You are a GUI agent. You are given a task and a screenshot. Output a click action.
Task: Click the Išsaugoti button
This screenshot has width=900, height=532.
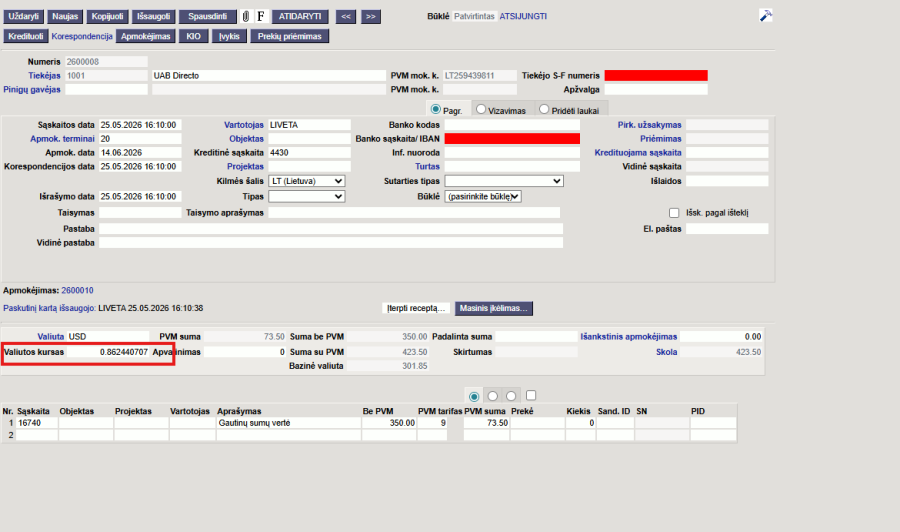[x=153, y=17]
